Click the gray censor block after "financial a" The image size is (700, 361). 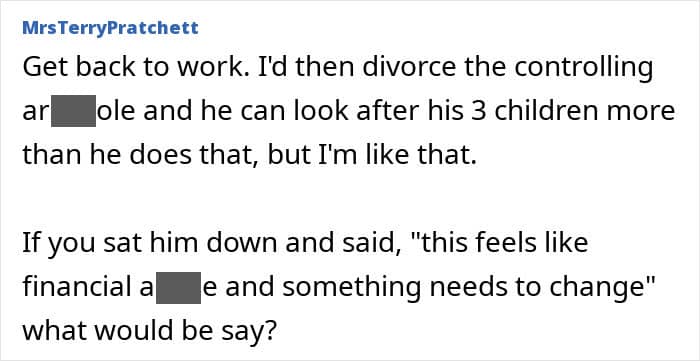(178, 287)
